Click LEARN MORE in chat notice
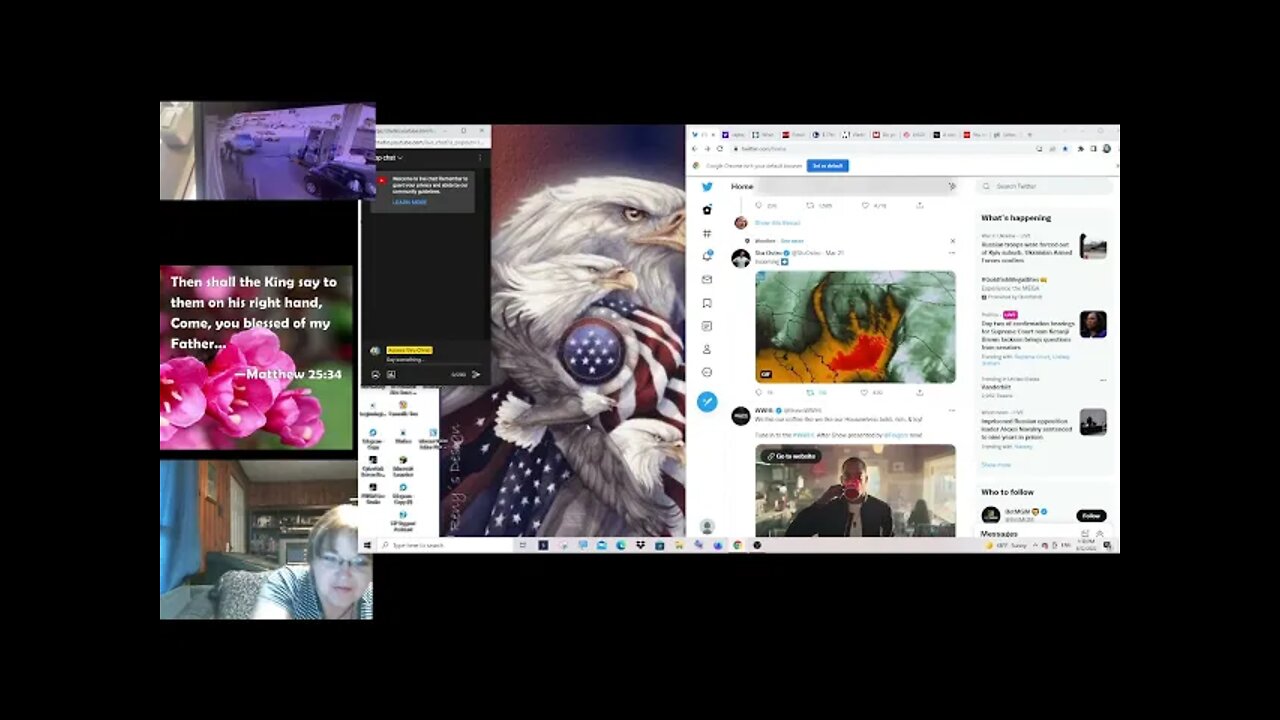This screenshot has width=1280, height=720. [x=409, y=202]
